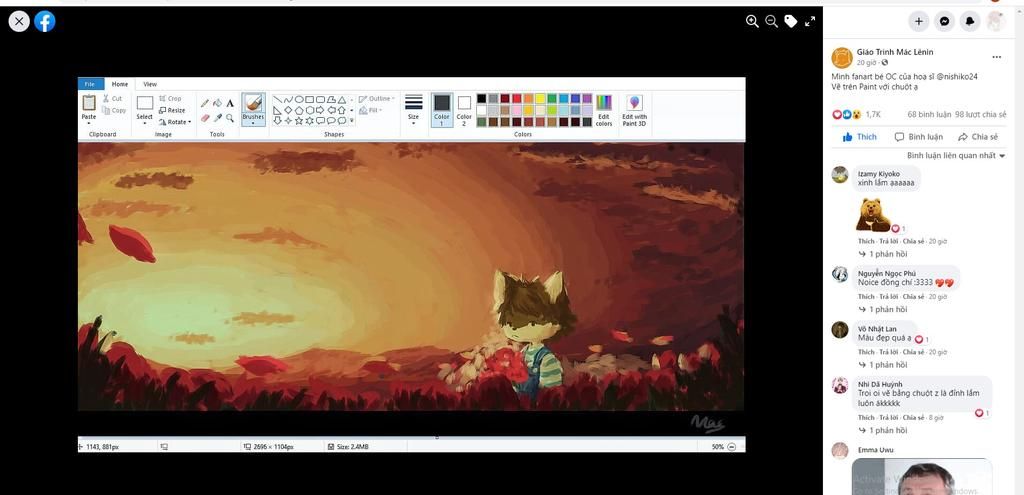Click the Chia sẻ share button

coord(978,136)
